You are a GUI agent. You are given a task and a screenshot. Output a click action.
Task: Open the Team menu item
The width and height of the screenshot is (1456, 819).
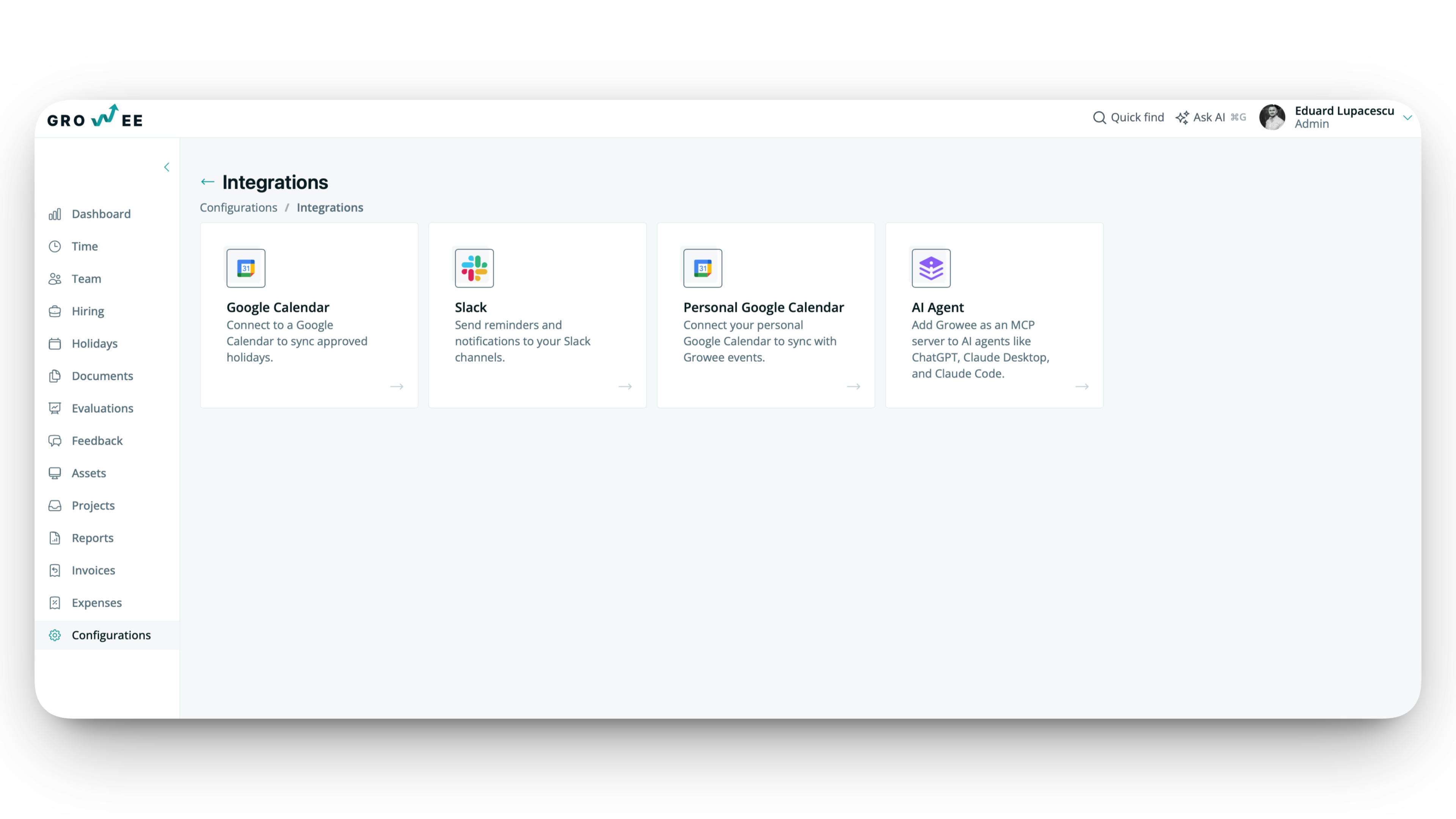pos(107,279)
